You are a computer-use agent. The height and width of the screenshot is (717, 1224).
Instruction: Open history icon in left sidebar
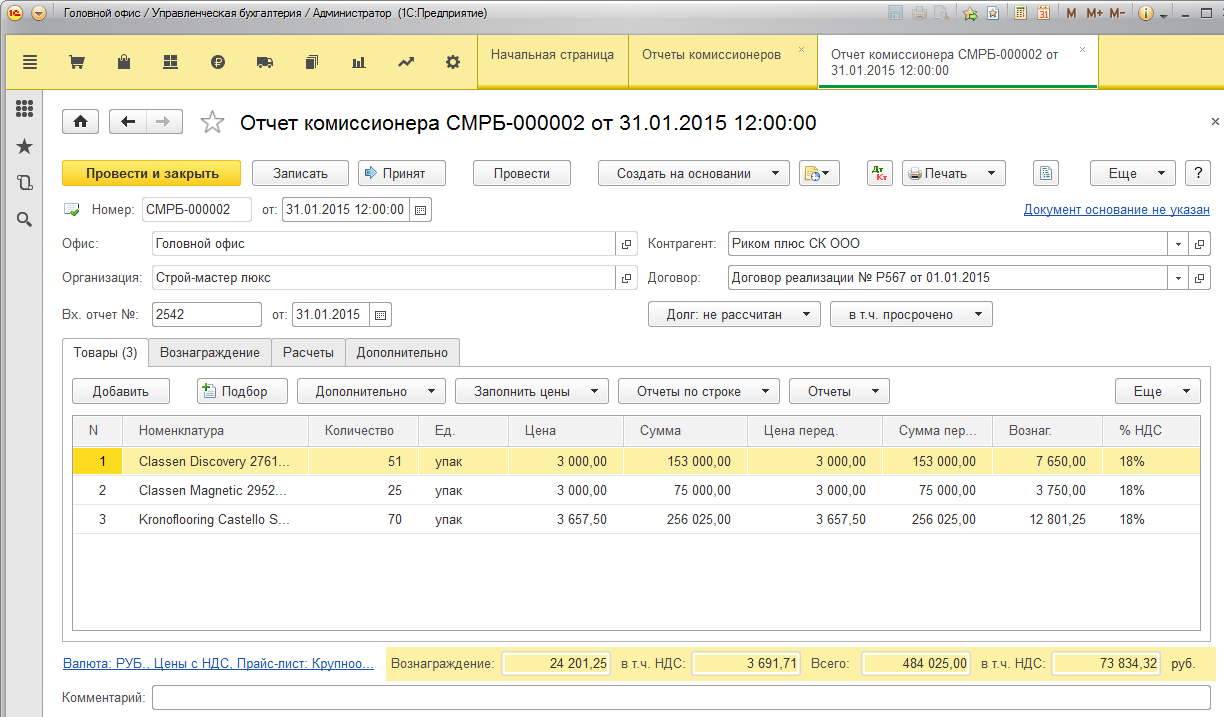pos(25,182)
